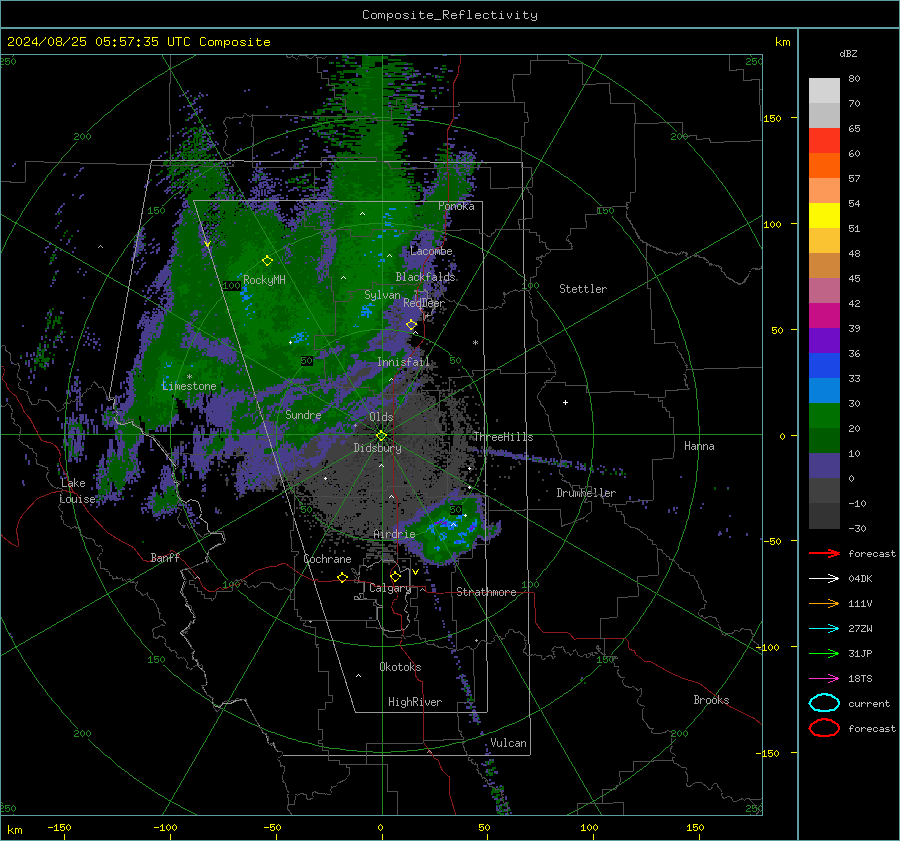Viewport: 900px width, 841px height.
Task: Select the 36 dBZ purple swatch
Action: coord(824,341)
